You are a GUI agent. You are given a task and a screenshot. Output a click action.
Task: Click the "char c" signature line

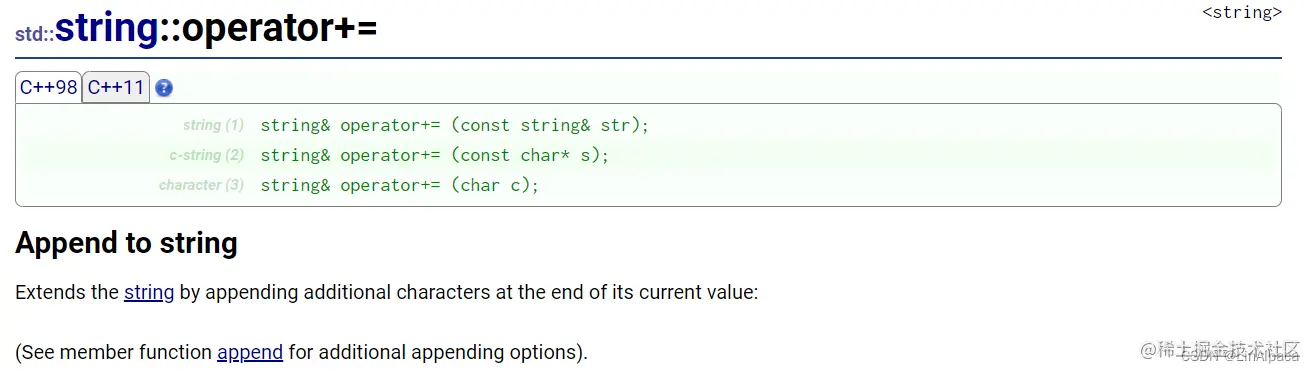[x=400, y=185]
